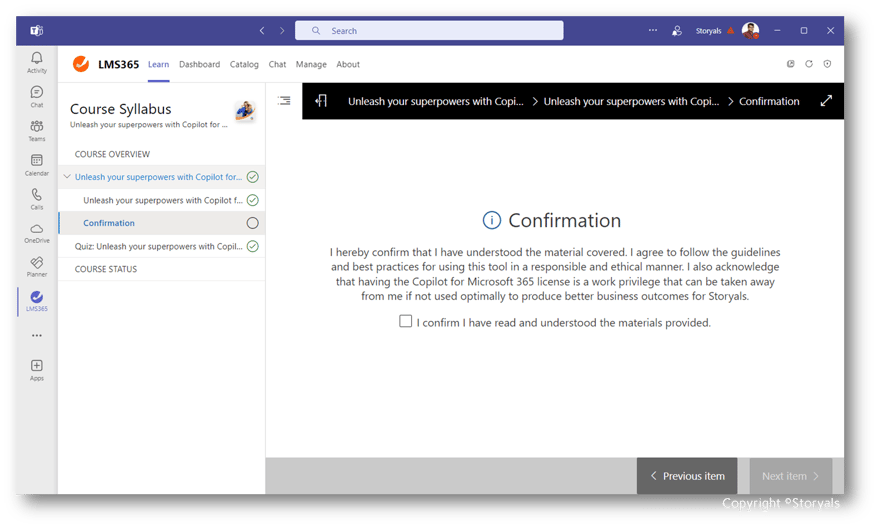Select the Confirmation syllabus item
The image size is (877, 527).
click(x=162, y=223)
